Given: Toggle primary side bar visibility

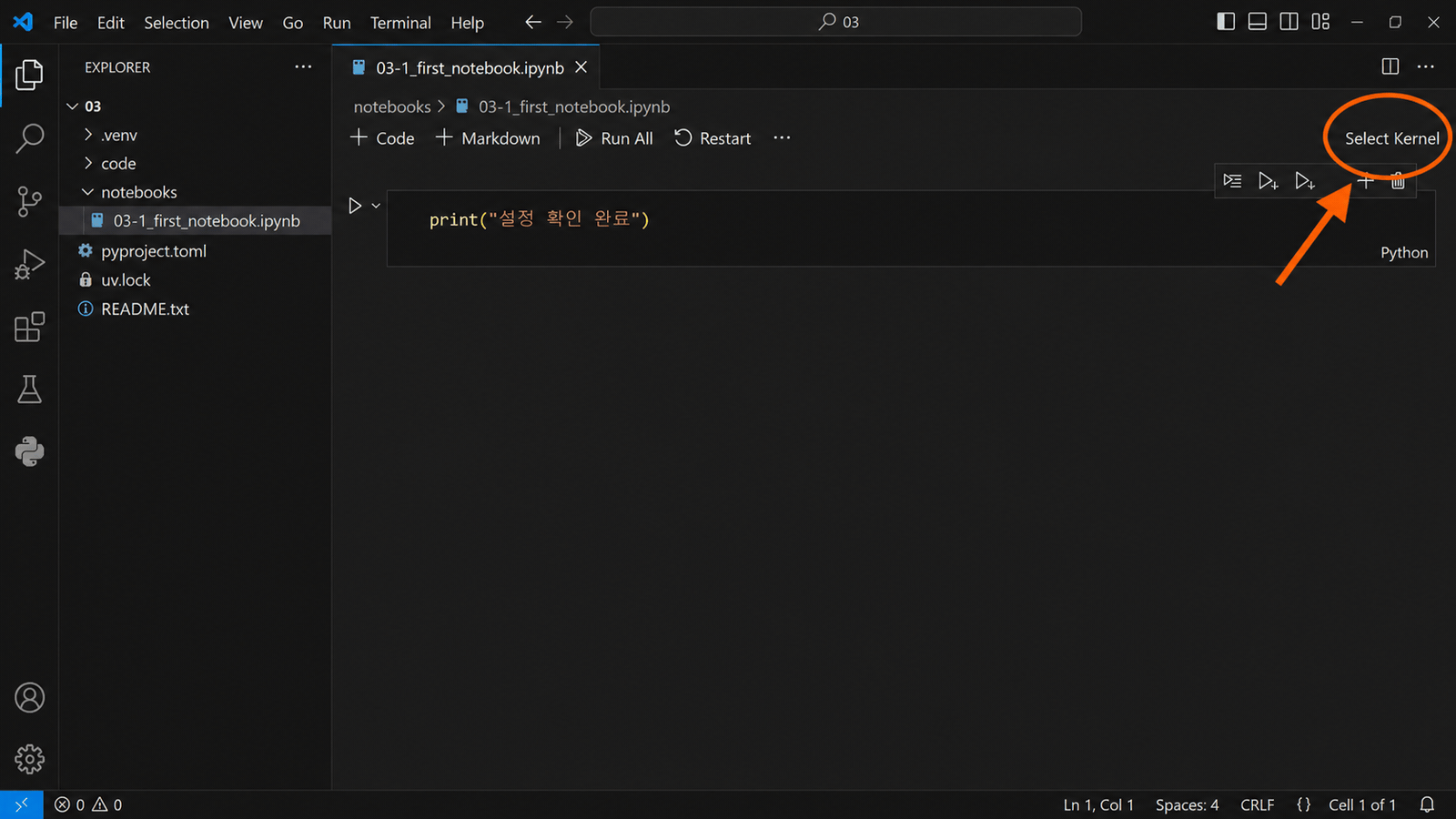Looking at the screenshot, I should (x=1226, y=22).
